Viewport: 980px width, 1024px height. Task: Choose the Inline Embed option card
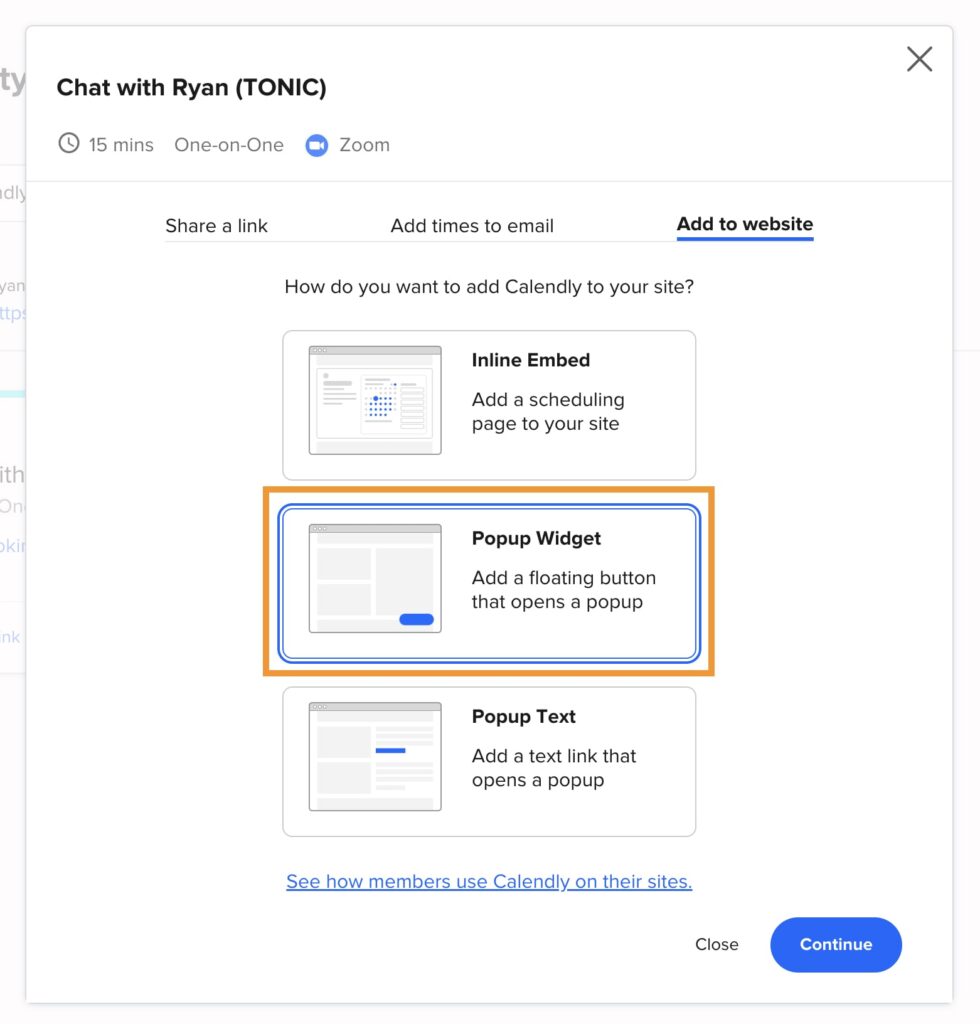(489, 405)
